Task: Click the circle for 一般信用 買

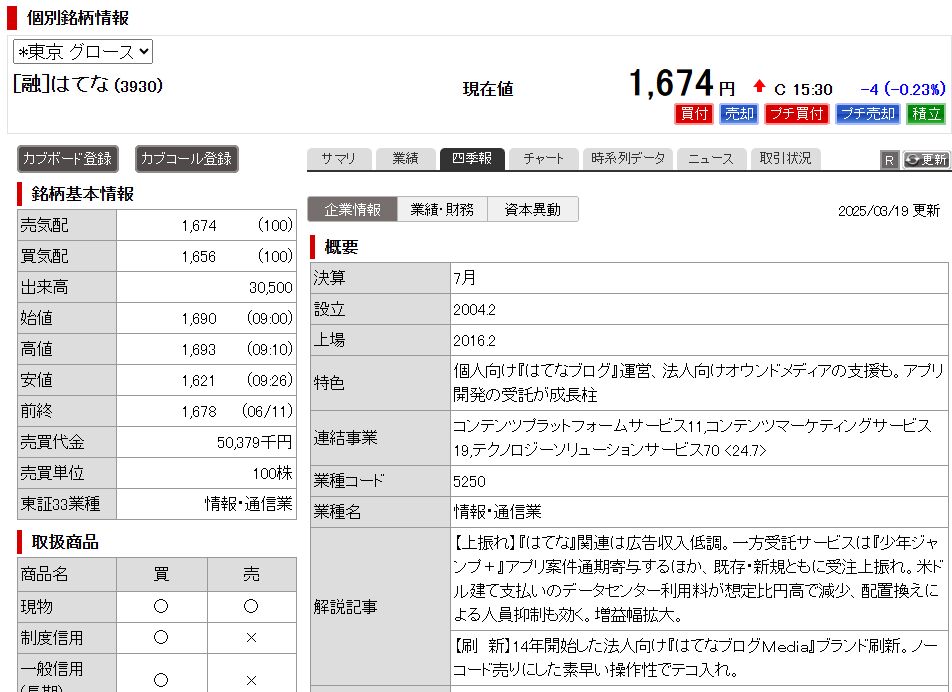Action: [x=161, y=680]
